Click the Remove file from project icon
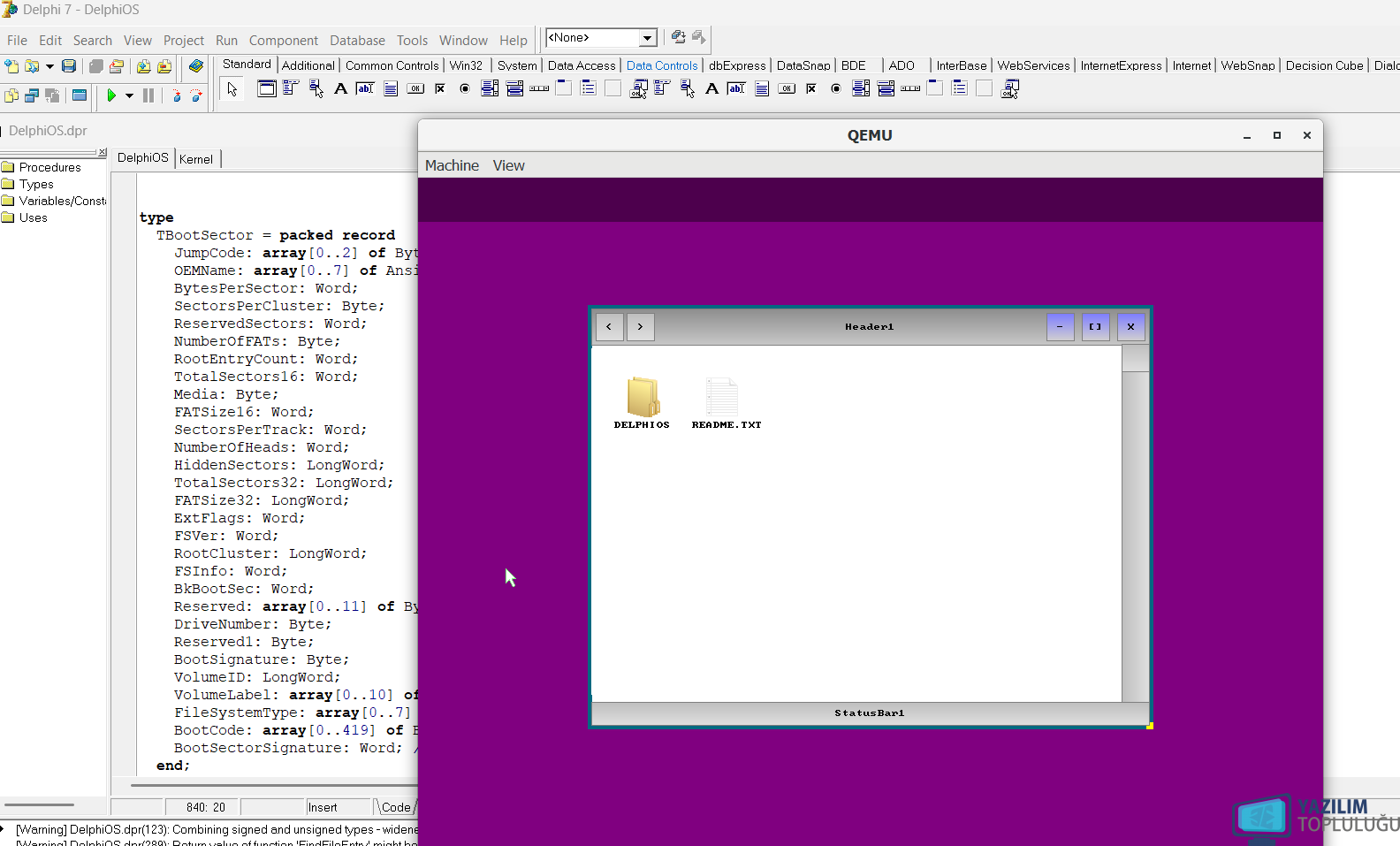This screenshot has width=1400, height=846. [x=164, y=66]
